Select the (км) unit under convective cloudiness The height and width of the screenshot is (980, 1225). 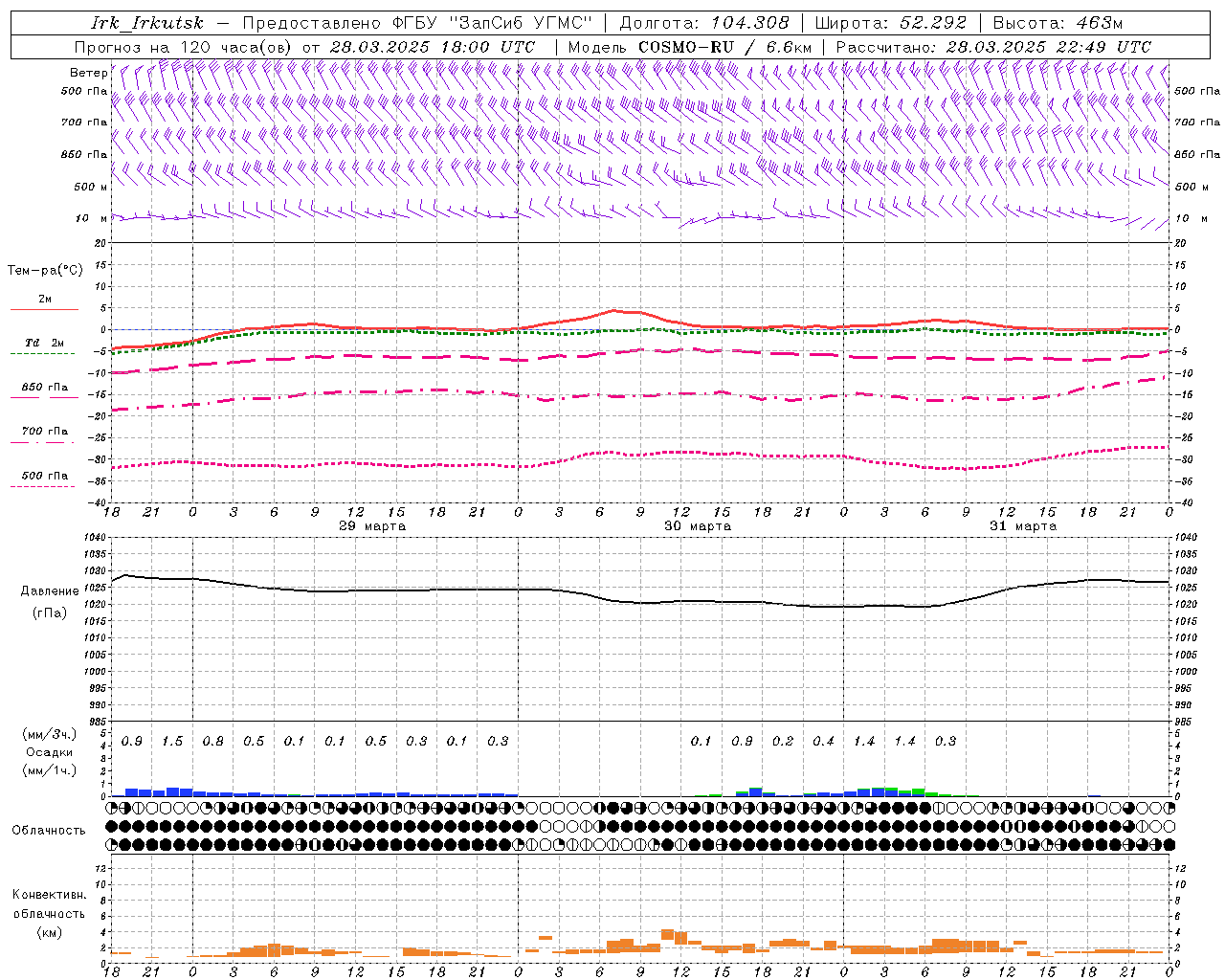[49, 933]
